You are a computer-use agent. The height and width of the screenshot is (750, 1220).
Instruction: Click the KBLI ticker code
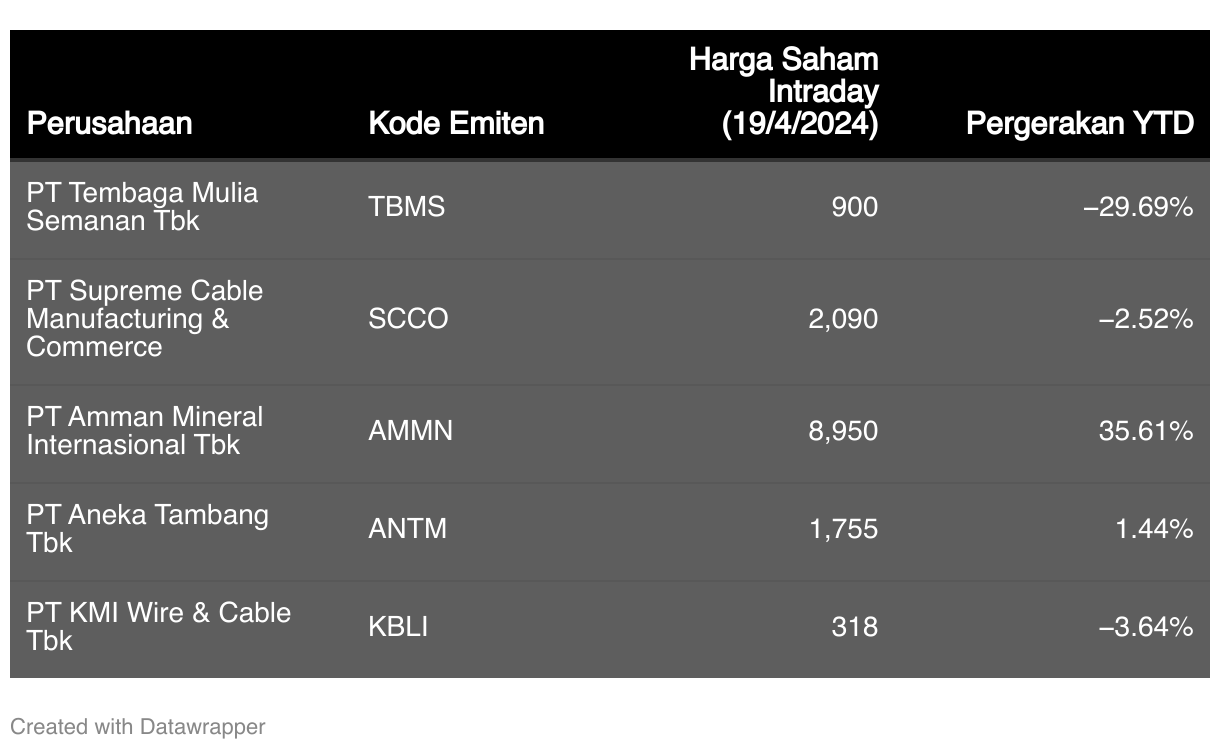point(398,627)
